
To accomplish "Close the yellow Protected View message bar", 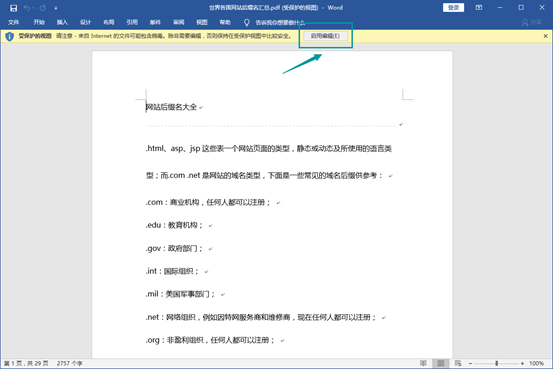I will tap(545, 36).
